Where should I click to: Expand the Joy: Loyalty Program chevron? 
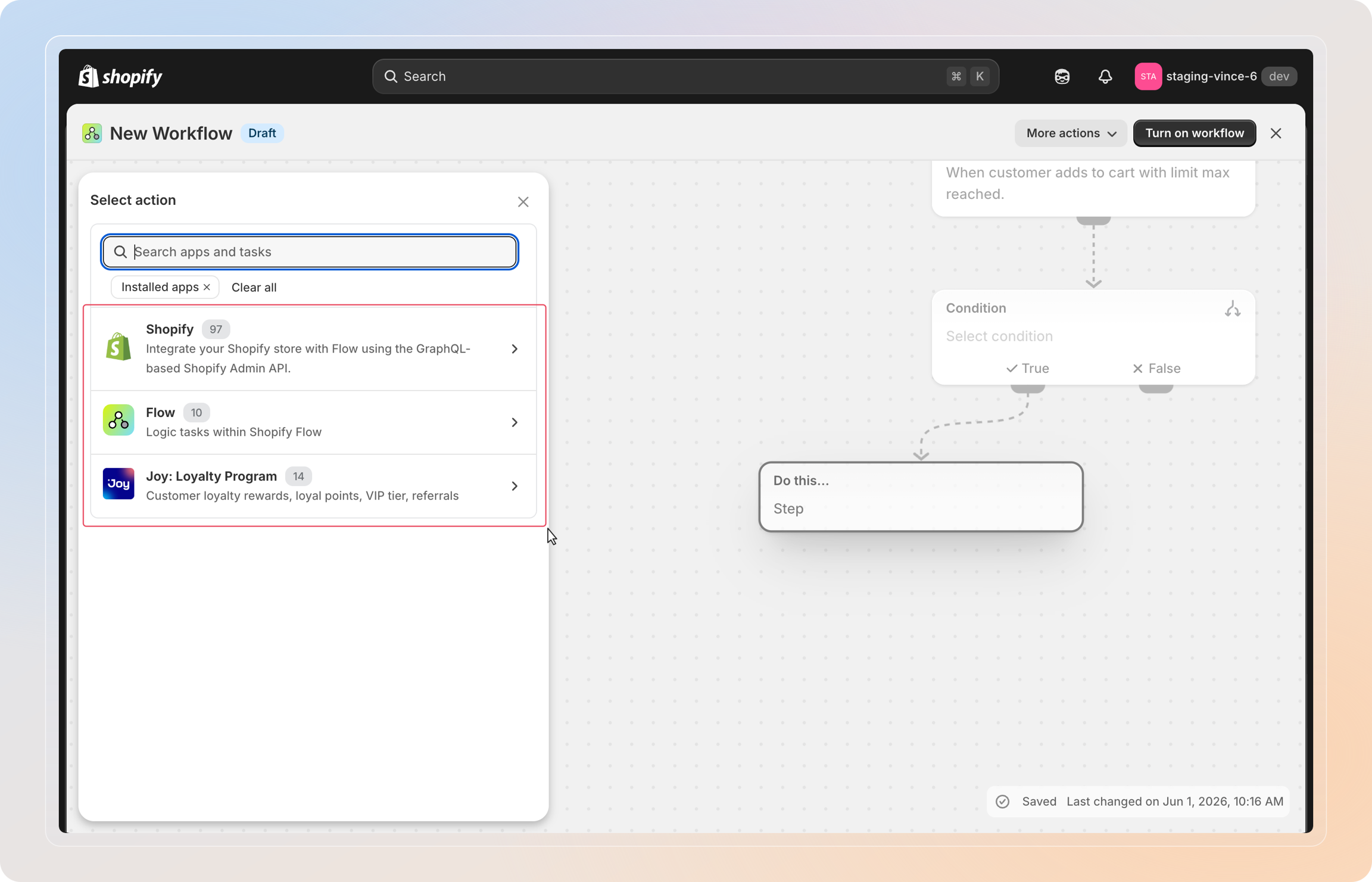pyautogui.click(x=514, y=486)
